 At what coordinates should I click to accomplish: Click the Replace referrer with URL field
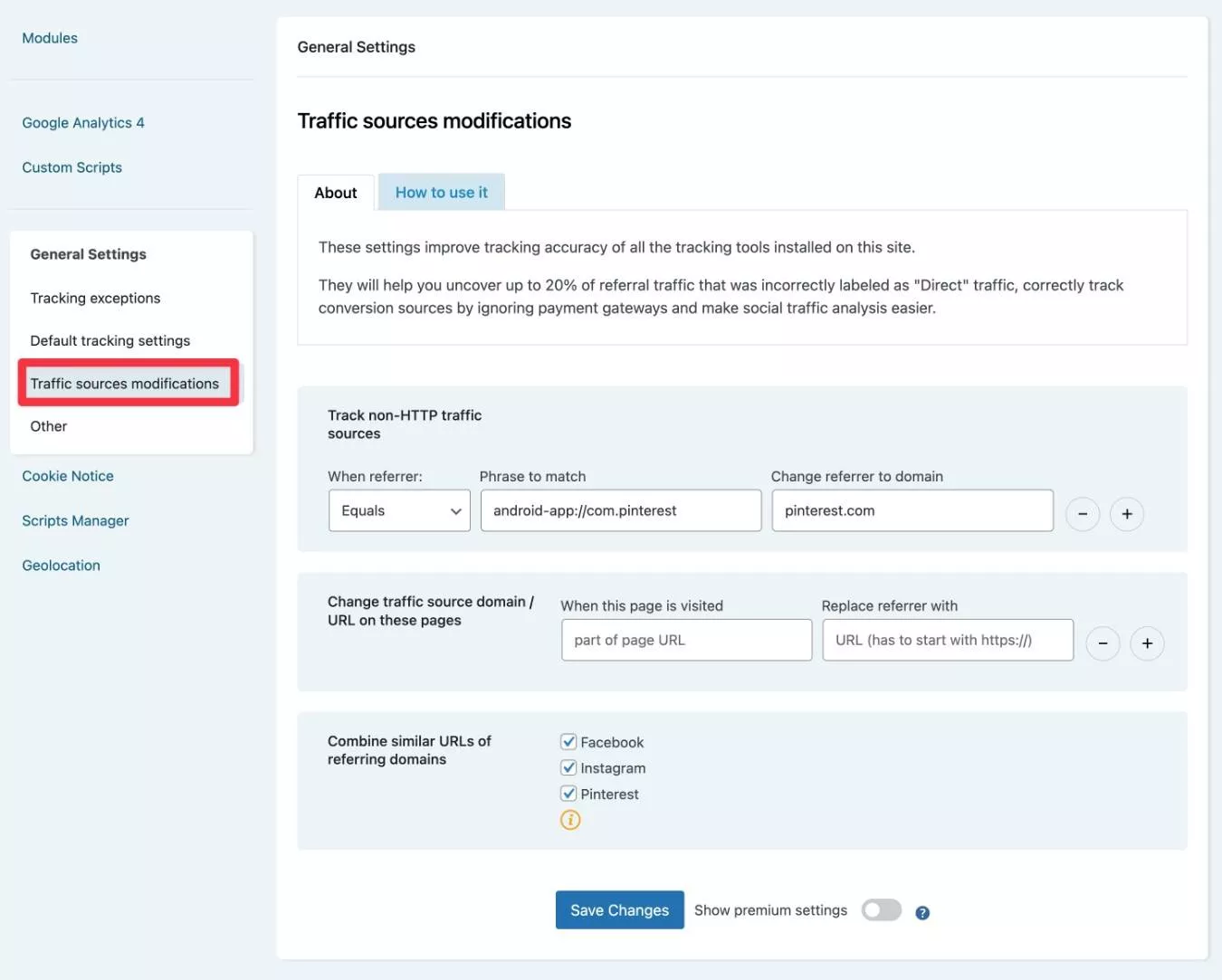click(947, 640)
